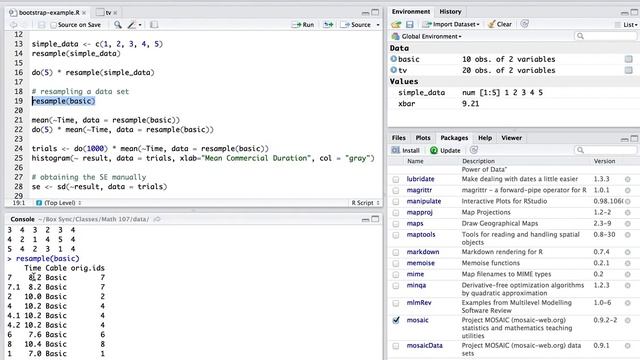Check the mosaicData package checkbox

click(396, 346)
